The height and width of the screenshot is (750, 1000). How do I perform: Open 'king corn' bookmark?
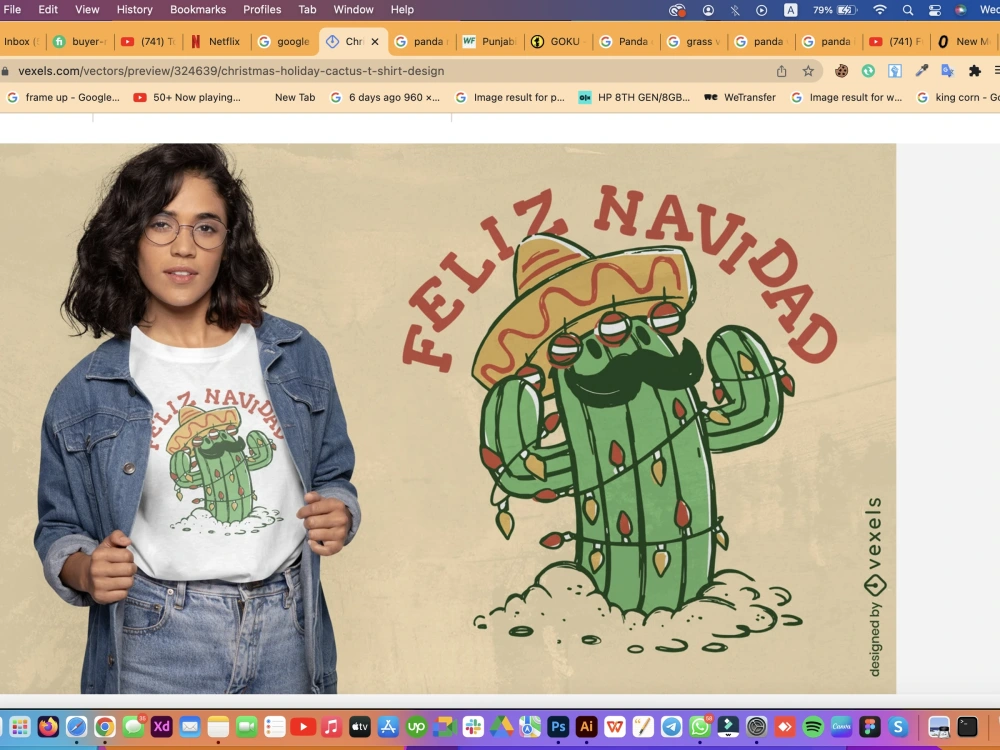point(958,98)
